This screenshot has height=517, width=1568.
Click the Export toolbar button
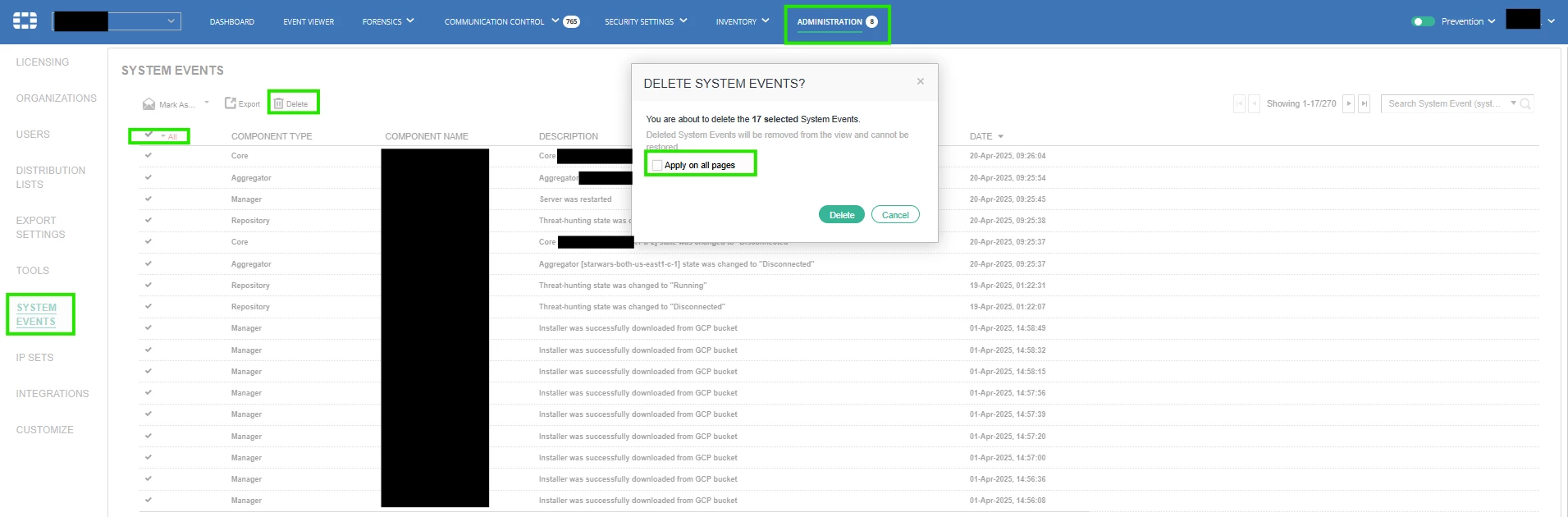[x=243, y=103]
